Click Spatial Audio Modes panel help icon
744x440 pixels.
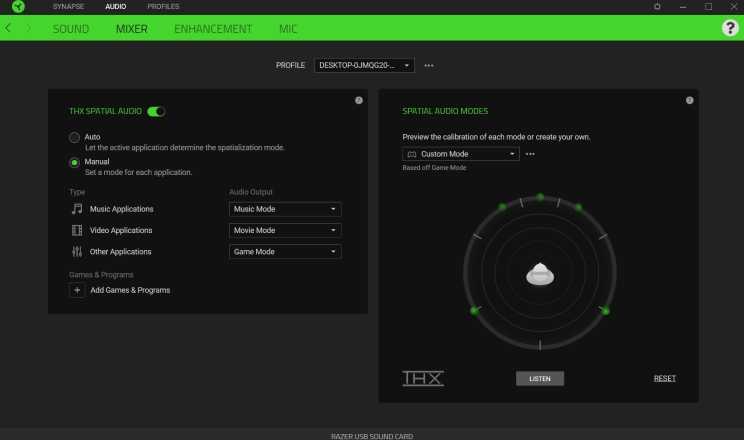(689, 100)
